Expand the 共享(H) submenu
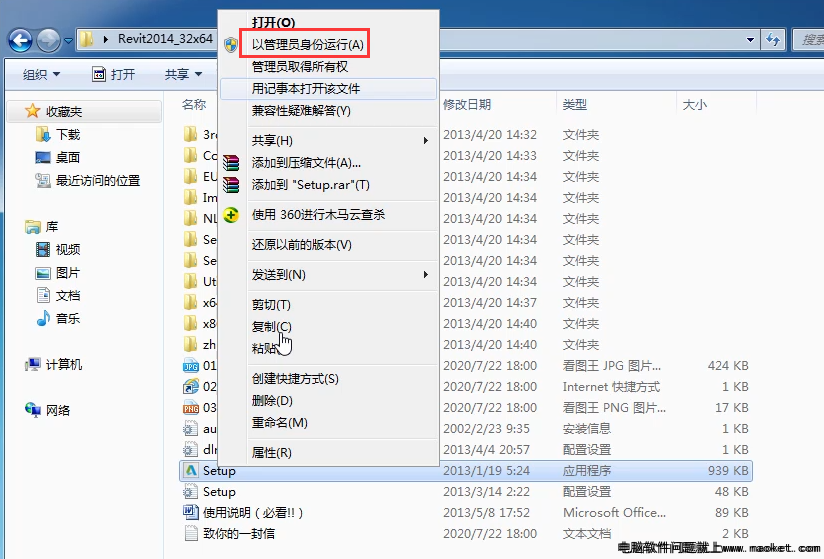 coord(328,140)
